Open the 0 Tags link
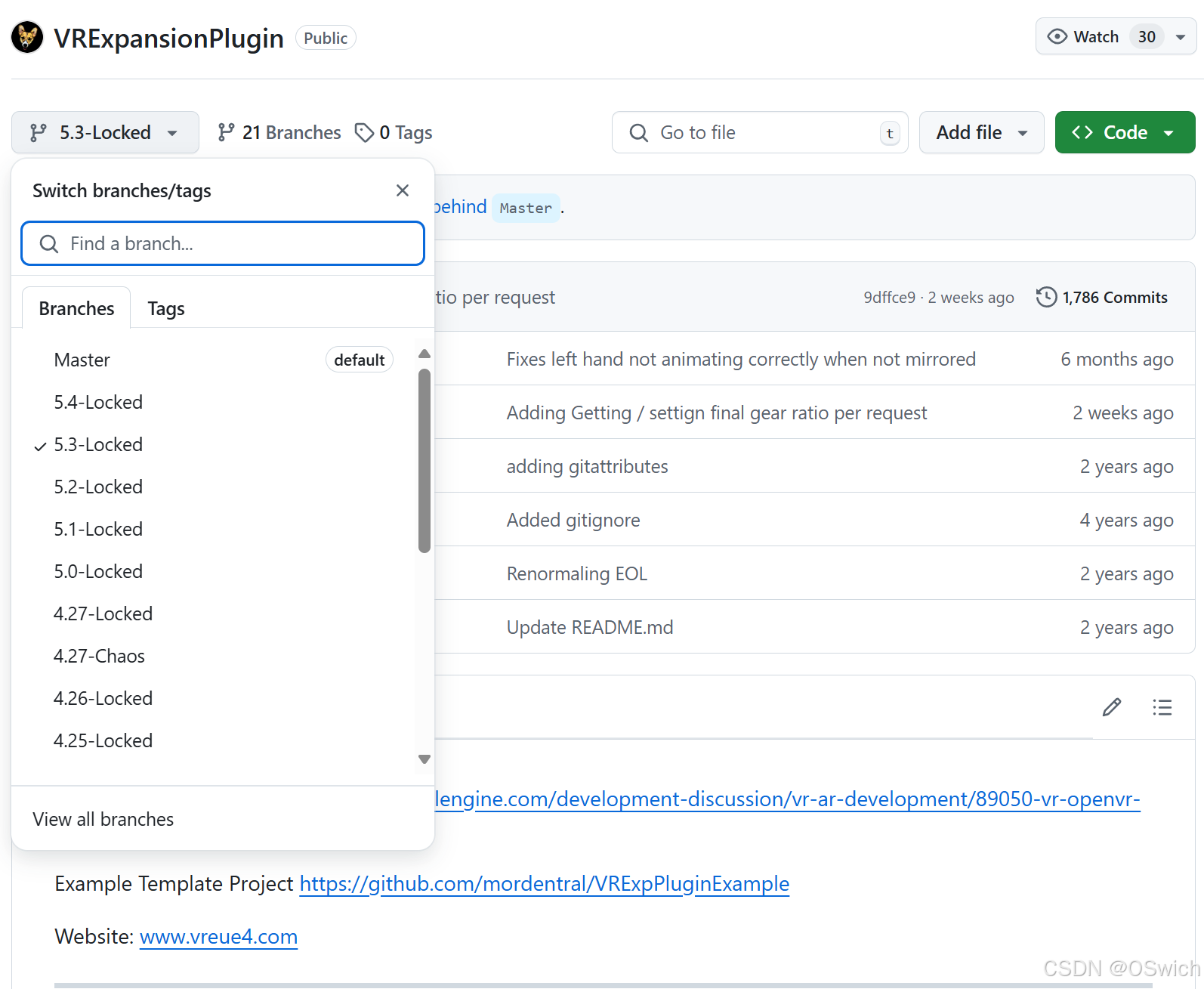1204x989 pixels. tap(394, 132)
